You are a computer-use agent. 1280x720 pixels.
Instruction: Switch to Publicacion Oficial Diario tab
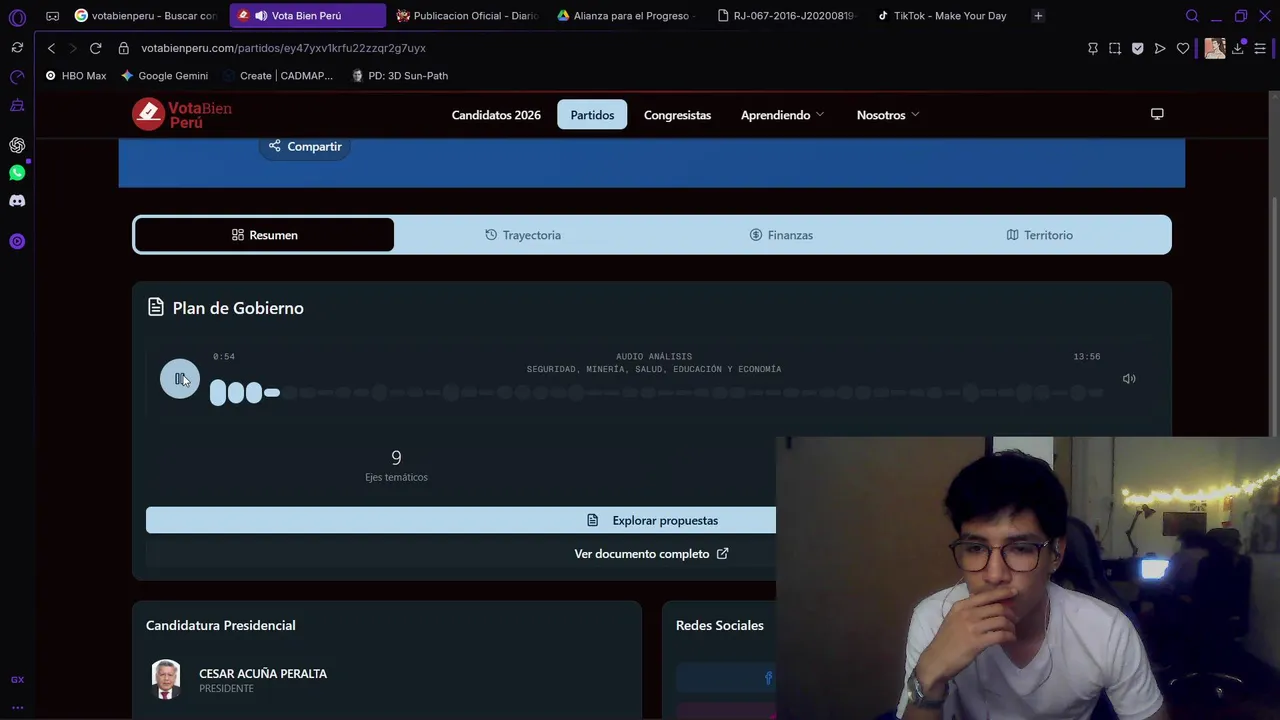pyautogui.click(x=467, y=16)
